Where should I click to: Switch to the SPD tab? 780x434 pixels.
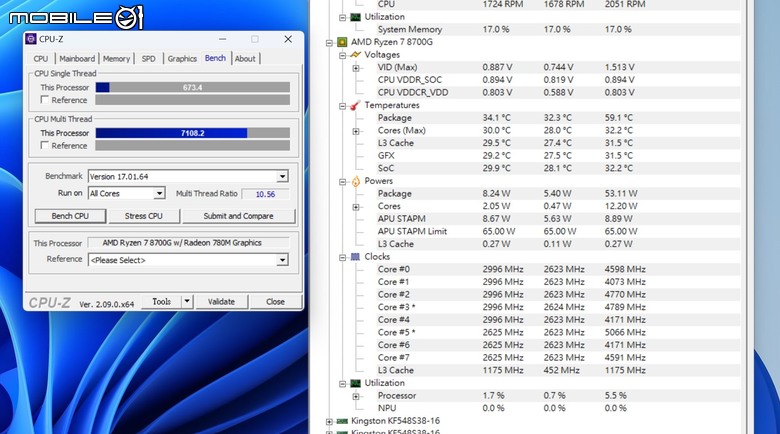tap(148, 58)
